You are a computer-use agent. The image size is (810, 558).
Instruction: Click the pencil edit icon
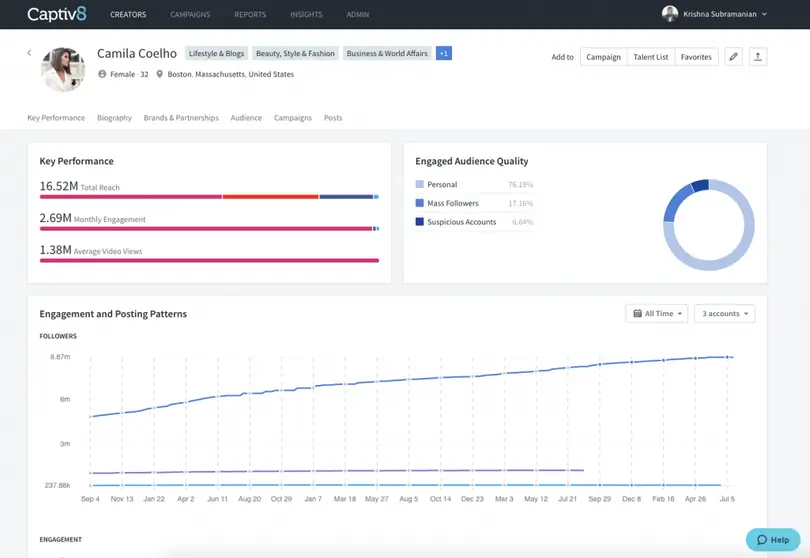tap(734, 57)
